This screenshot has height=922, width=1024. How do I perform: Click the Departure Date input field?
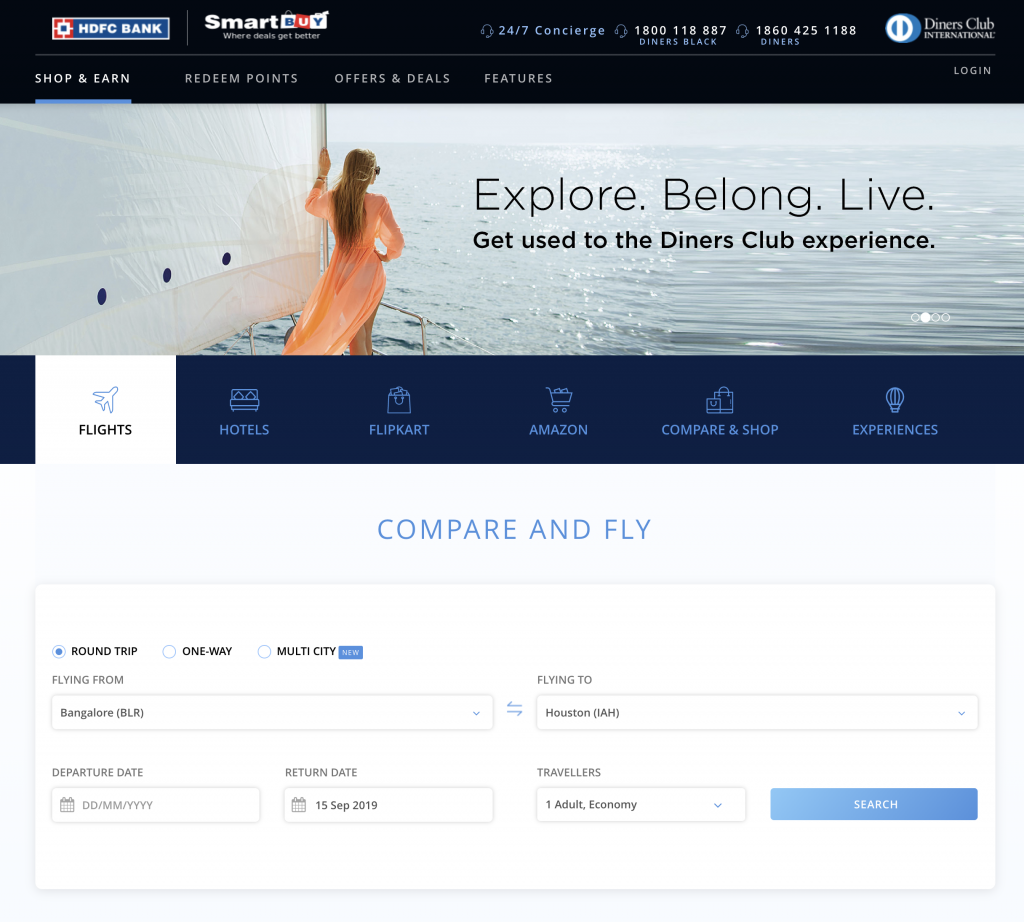coord(155,805)
